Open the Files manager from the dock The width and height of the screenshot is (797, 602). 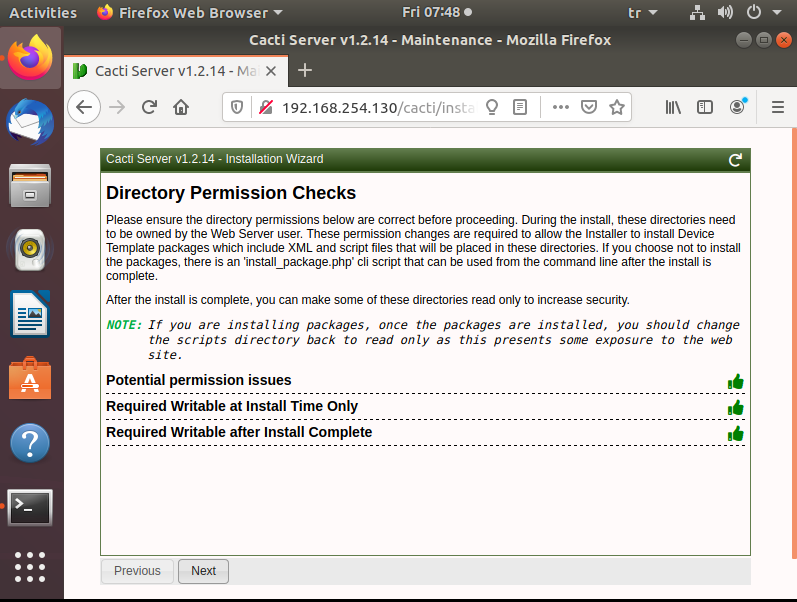[x=30, y=186]
